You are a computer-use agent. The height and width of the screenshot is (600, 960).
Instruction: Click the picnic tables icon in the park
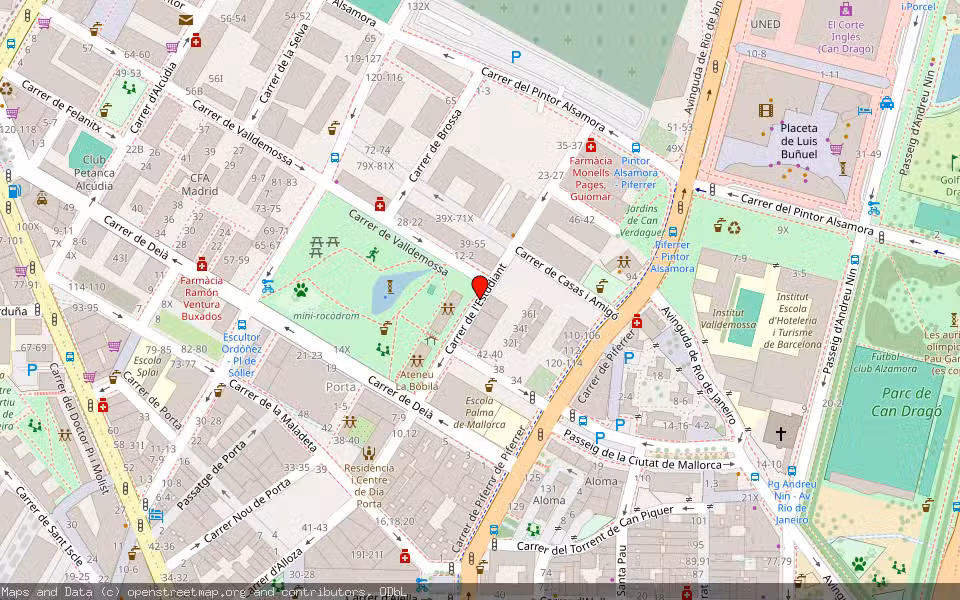(x=324, y=247)
